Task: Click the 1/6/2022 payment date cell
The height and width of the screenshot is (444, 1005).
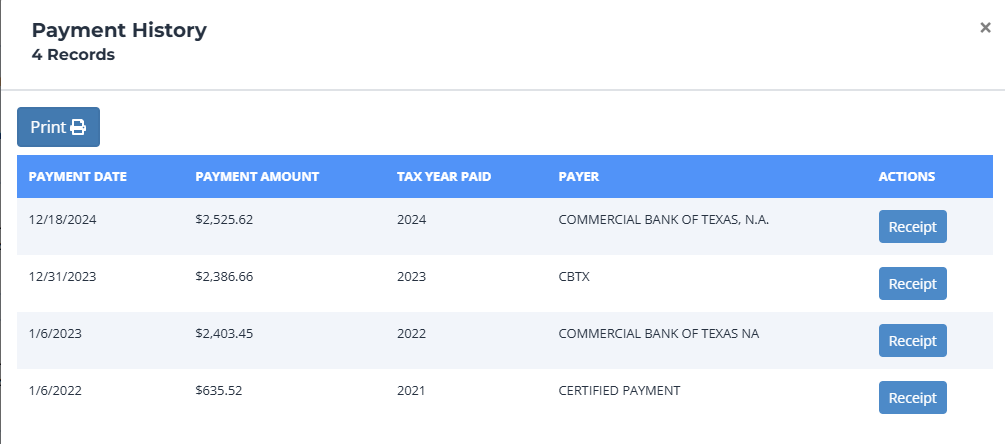Action: pos(55,391)
